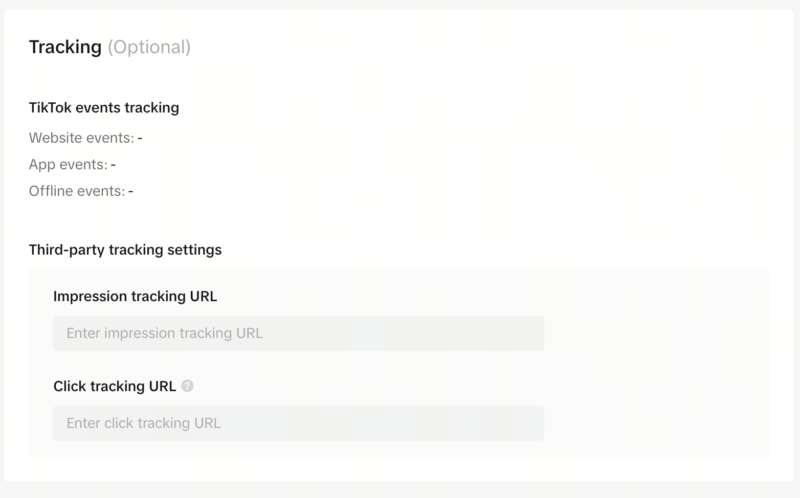
Task: Click the help icon beside Click tracking URL
Action: pos(188,386)
